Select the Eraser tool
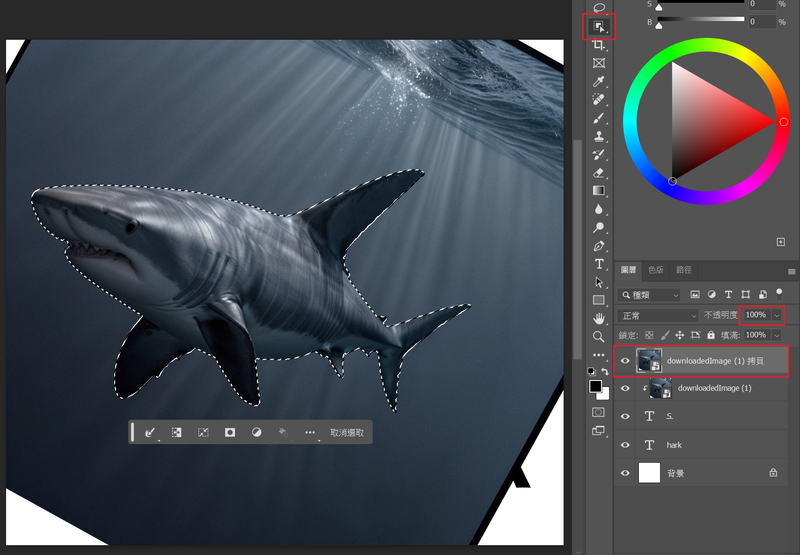Screen dimensions: 800x555 (x=599, y=172)
